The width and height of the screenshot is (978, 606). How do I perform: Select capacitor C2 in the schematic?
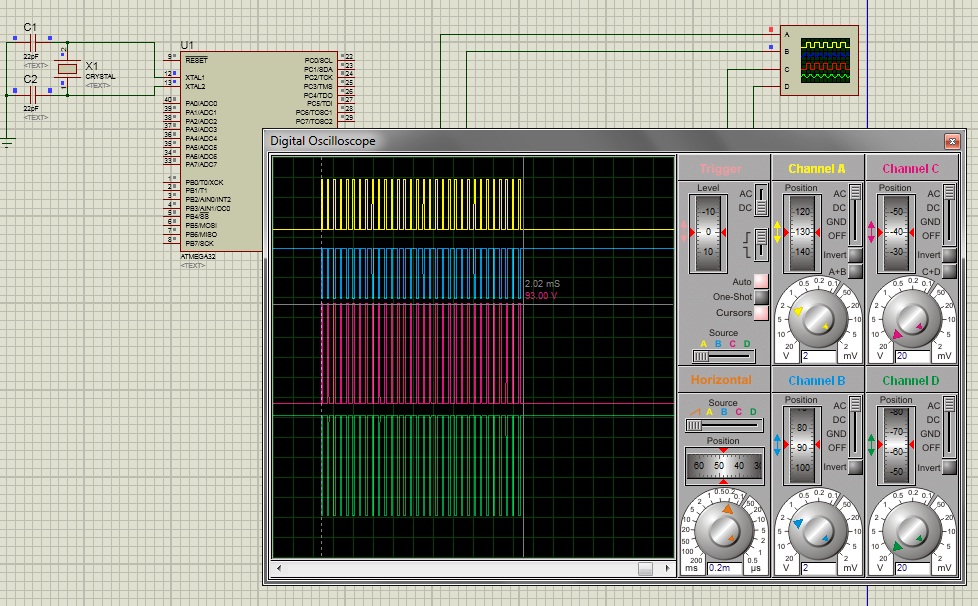coord(31,95)
